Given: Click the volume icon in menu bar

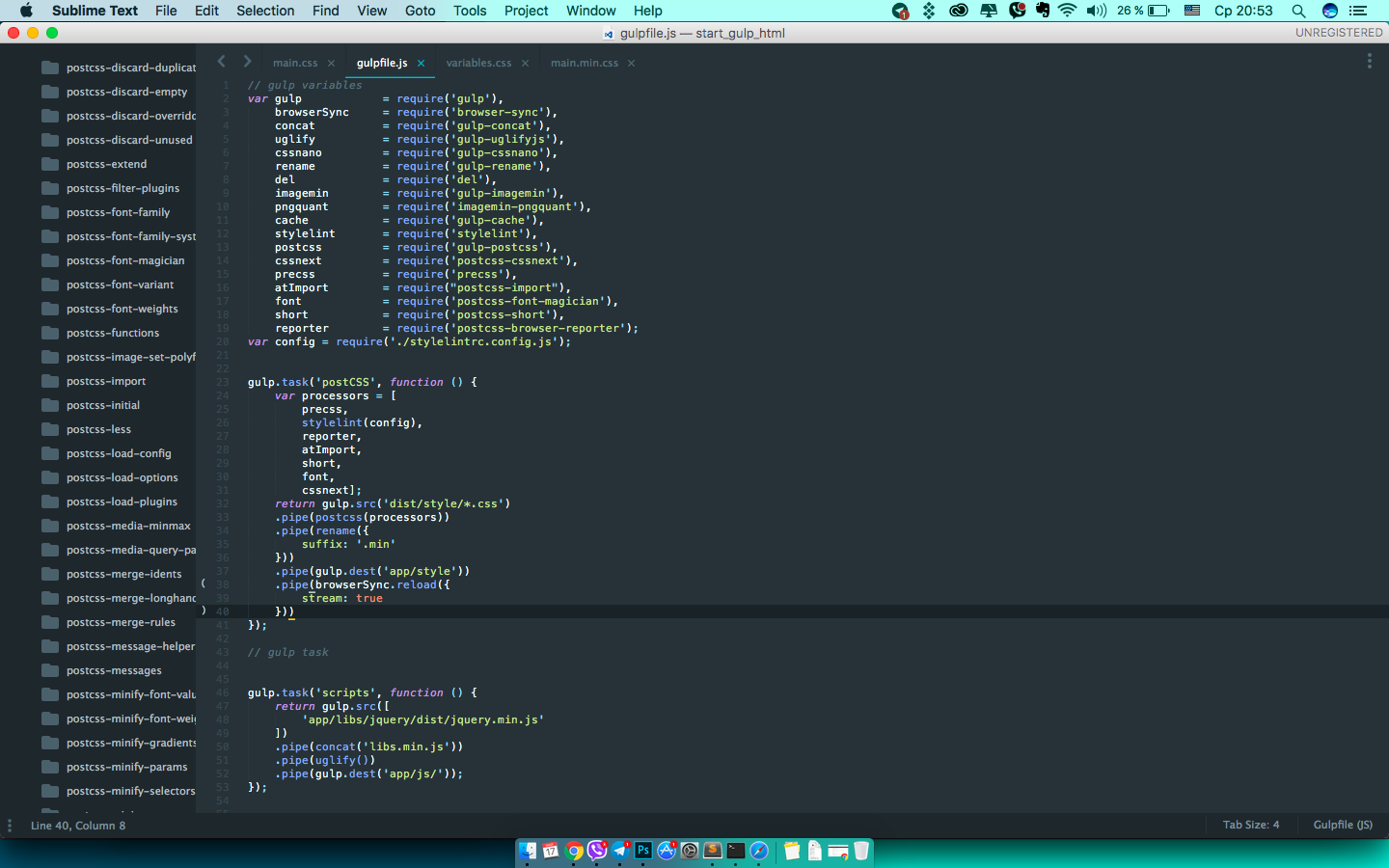Looking at the screenshot, I should [x=1097, y=11].
